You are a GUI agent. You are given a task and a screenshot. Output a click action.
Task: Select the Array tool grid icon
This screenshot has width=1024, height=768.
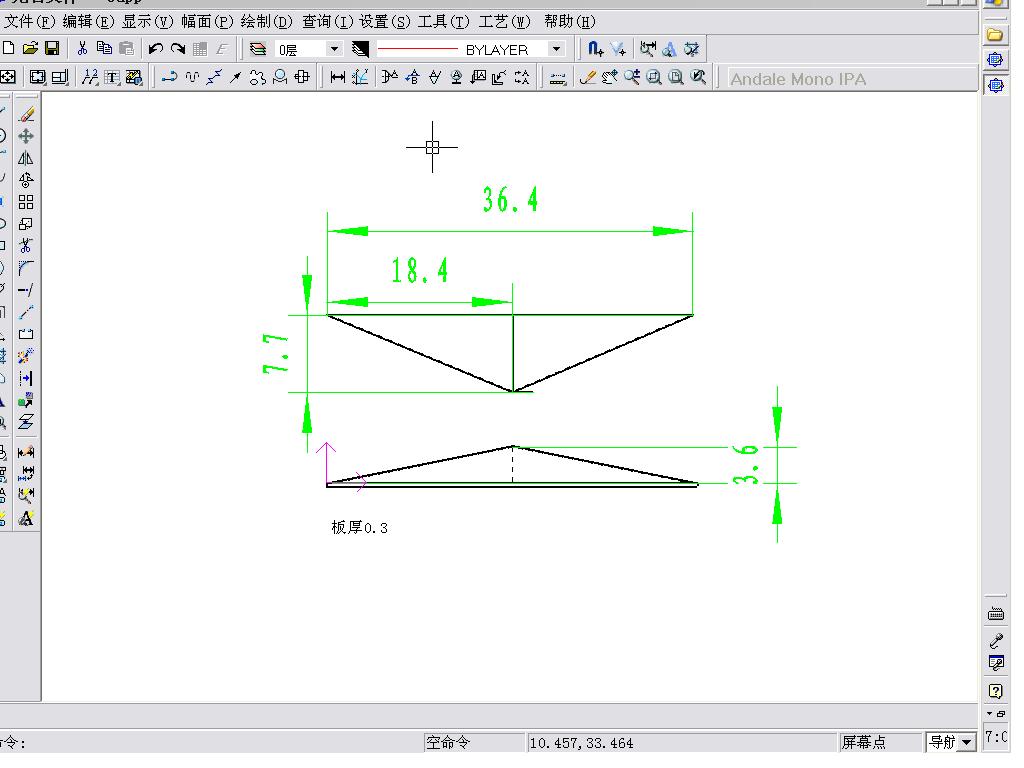(x=26, y=202)
